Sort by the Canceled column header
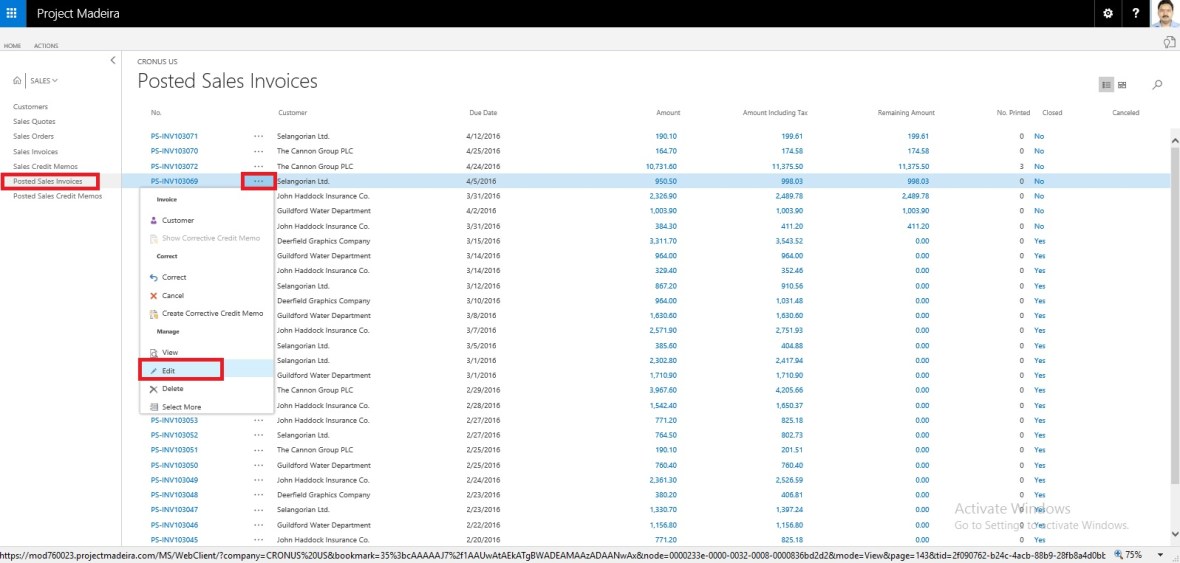The width and height of the screenshot is (1180, 563). (x=1126, y=113)
